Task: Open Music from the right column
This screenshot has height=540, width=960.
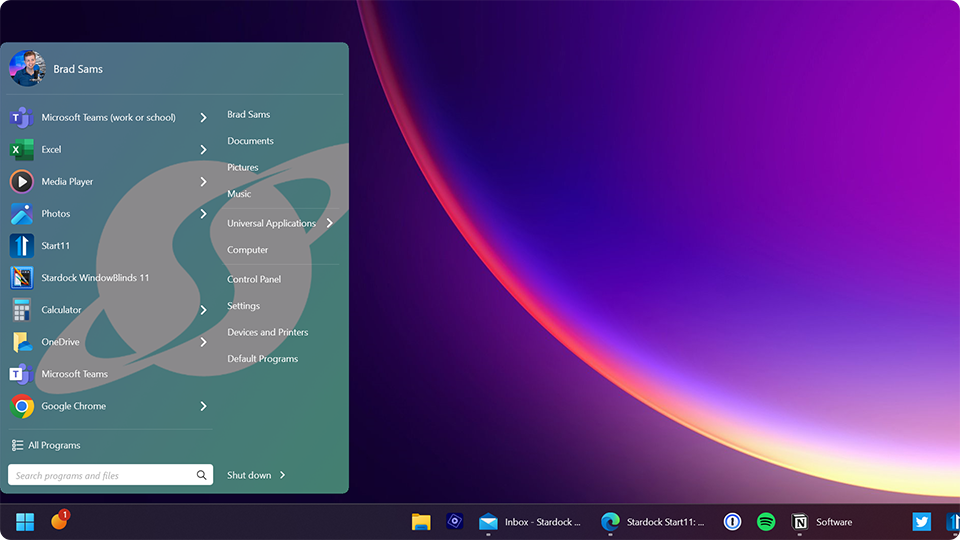Action: [239, 193]
